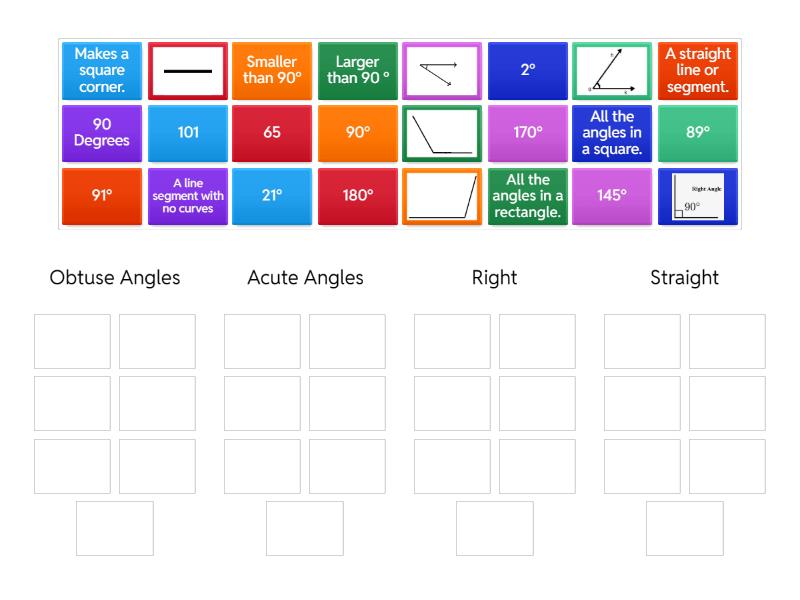Screen dimensions: 800x600
Task: Click the '2°' tile
Action: point(527,71)
